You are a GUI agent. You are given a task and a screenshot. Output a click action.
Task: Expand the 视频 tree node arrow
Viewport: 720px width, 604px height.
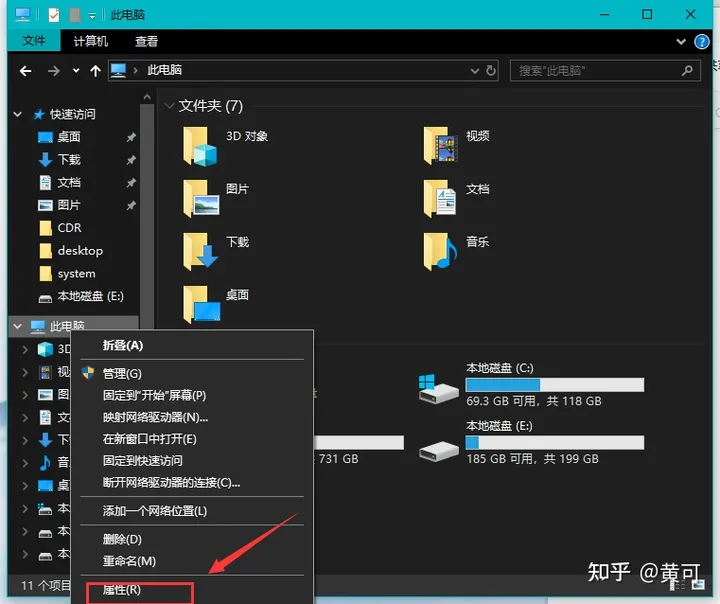point(25,372)
